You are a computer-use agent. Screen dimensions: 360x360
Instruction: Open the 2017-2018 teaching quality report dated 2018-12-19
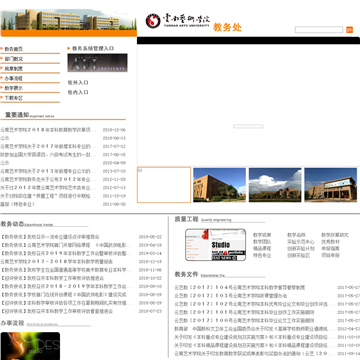57,262
